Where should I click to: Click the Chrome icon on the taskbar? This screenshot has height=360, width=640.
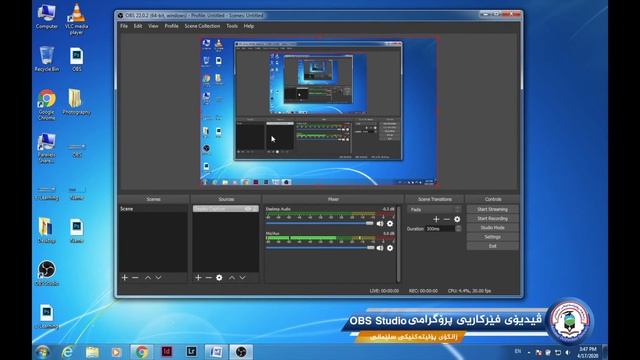[142, 351]
